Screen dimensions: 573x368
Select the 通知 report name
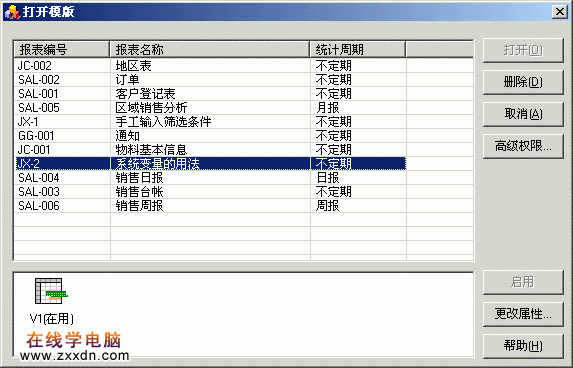[x=127, y=136]
